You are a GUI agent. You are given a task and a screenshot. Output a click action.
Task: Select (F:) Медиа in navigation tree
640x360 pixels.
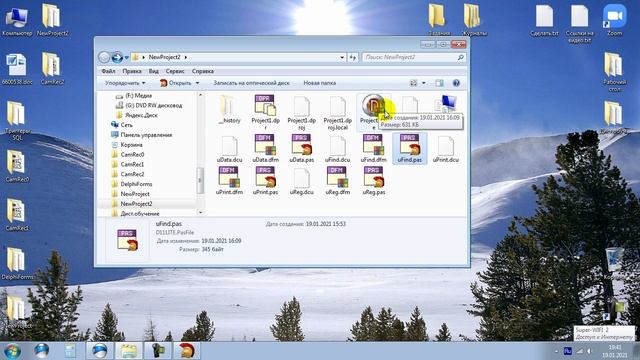tap(138, 96)
